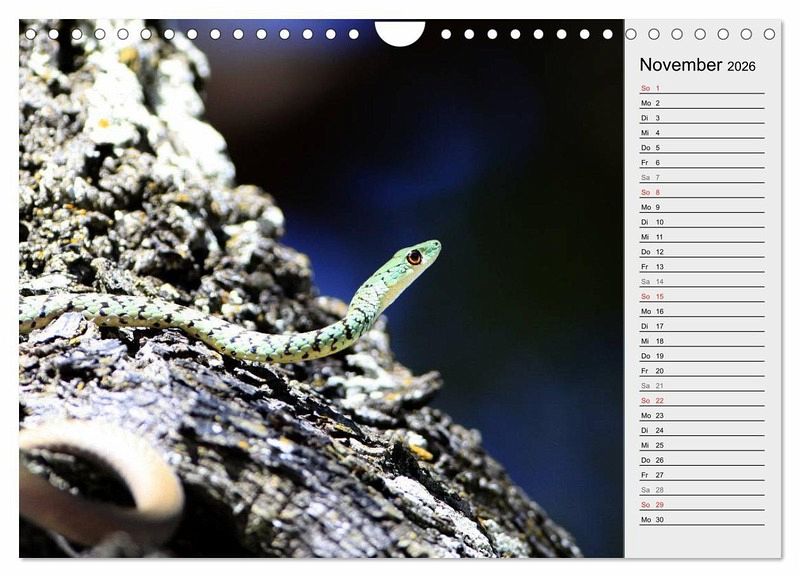Select the Di 3 date row
This screenshot has height=577, width=800.
pyautogui.click(x=702, y=117)
